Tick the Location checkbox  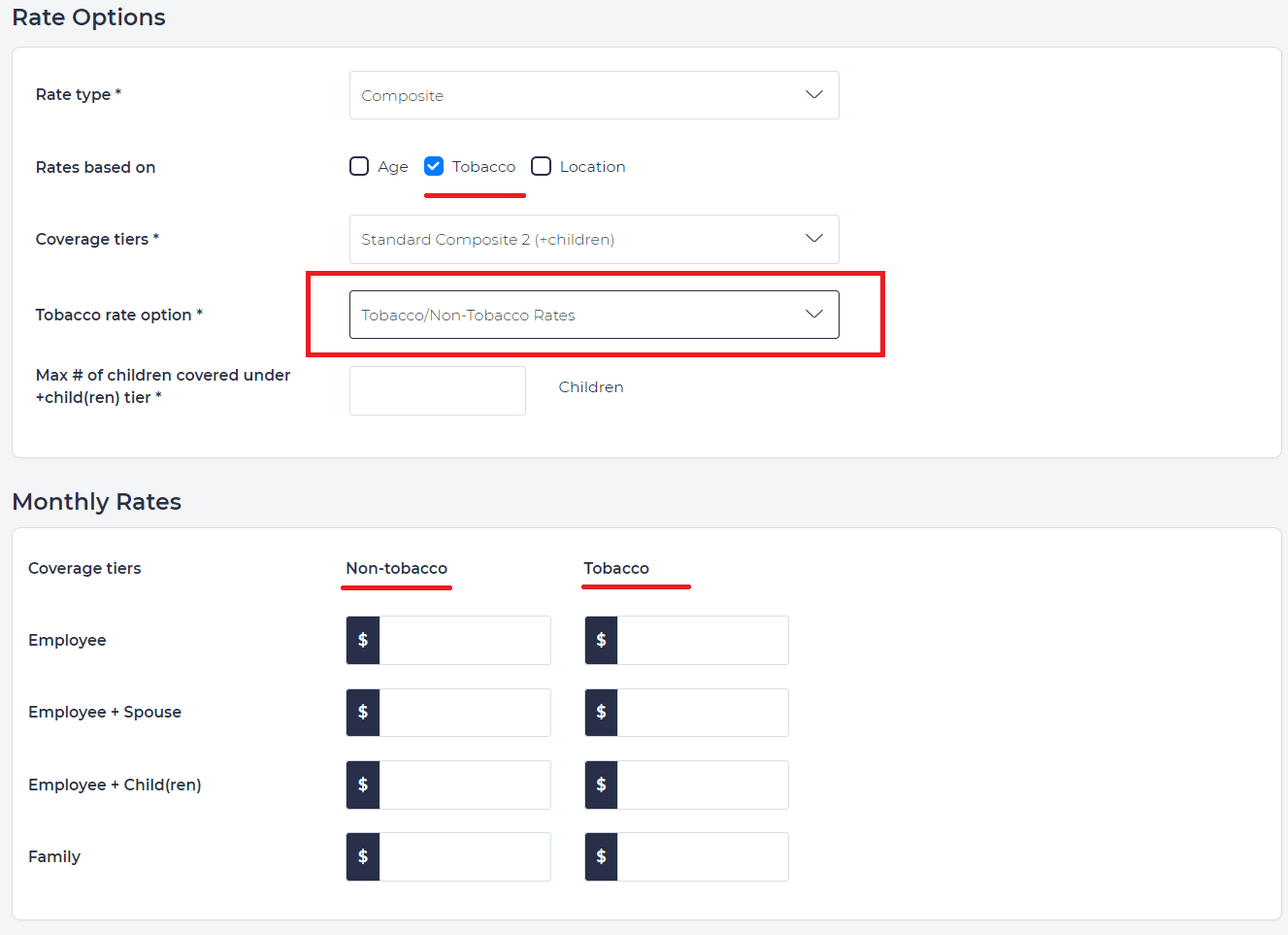(x=542, y=166)
